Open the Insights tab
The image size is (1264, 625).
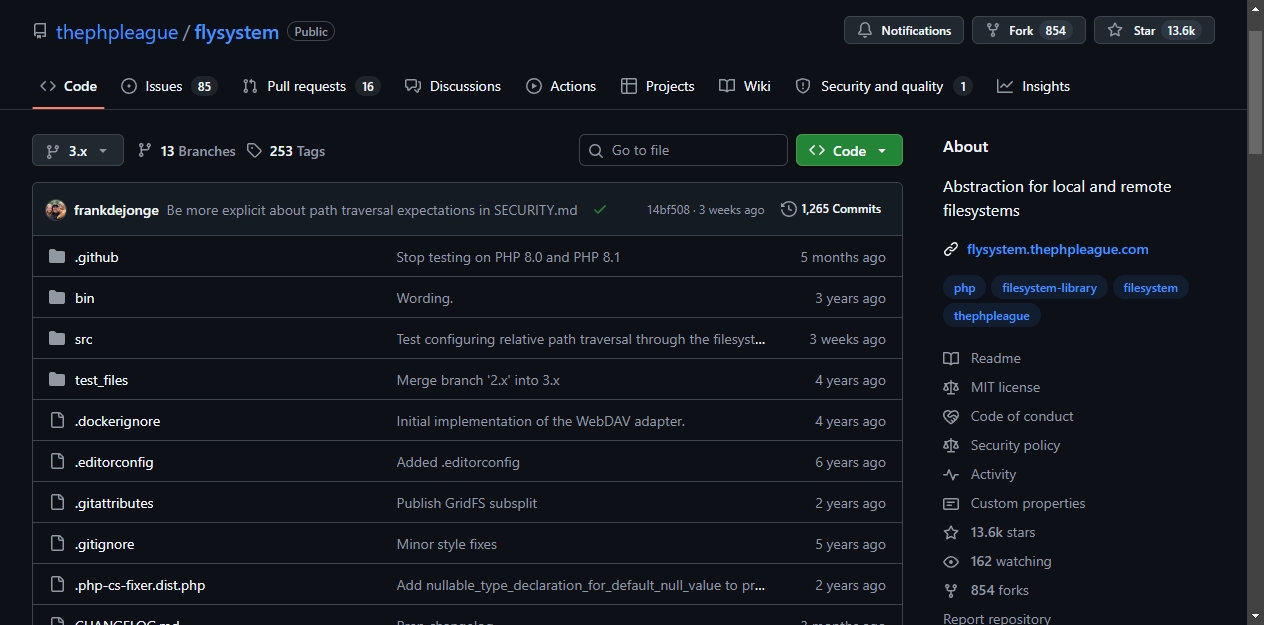coord(1033,86)
